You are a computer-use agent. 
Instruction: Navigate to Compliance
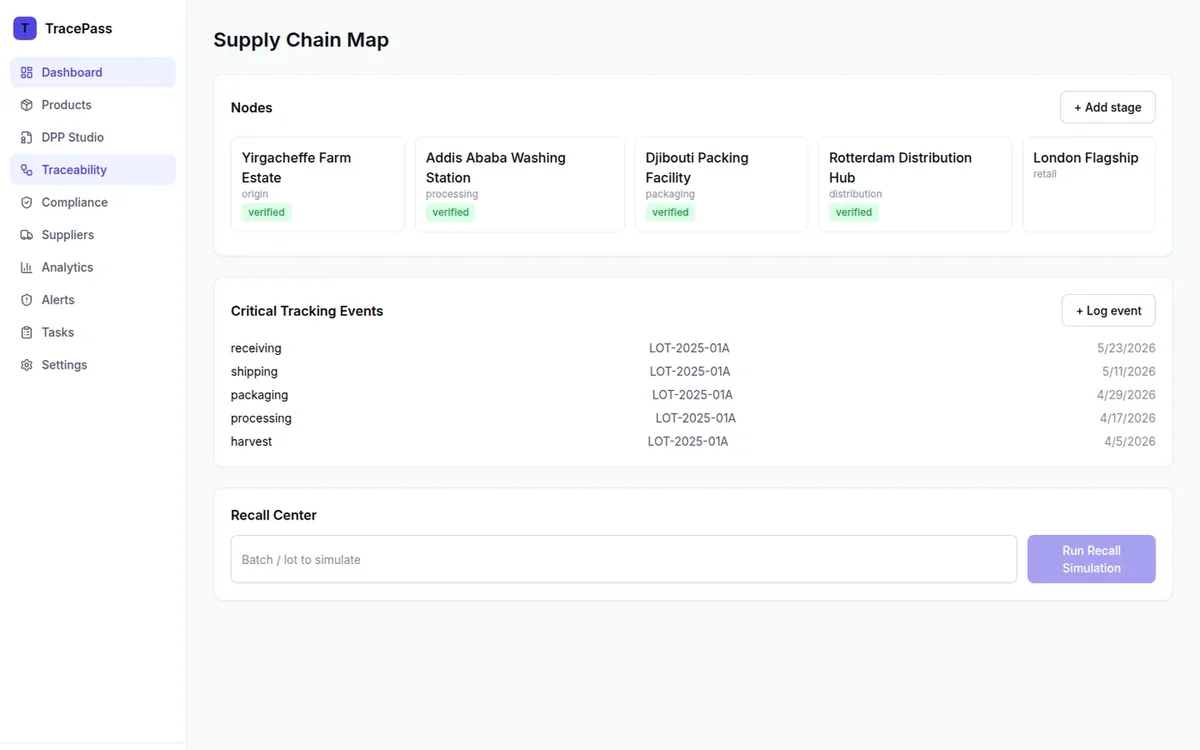pos(93,202)
